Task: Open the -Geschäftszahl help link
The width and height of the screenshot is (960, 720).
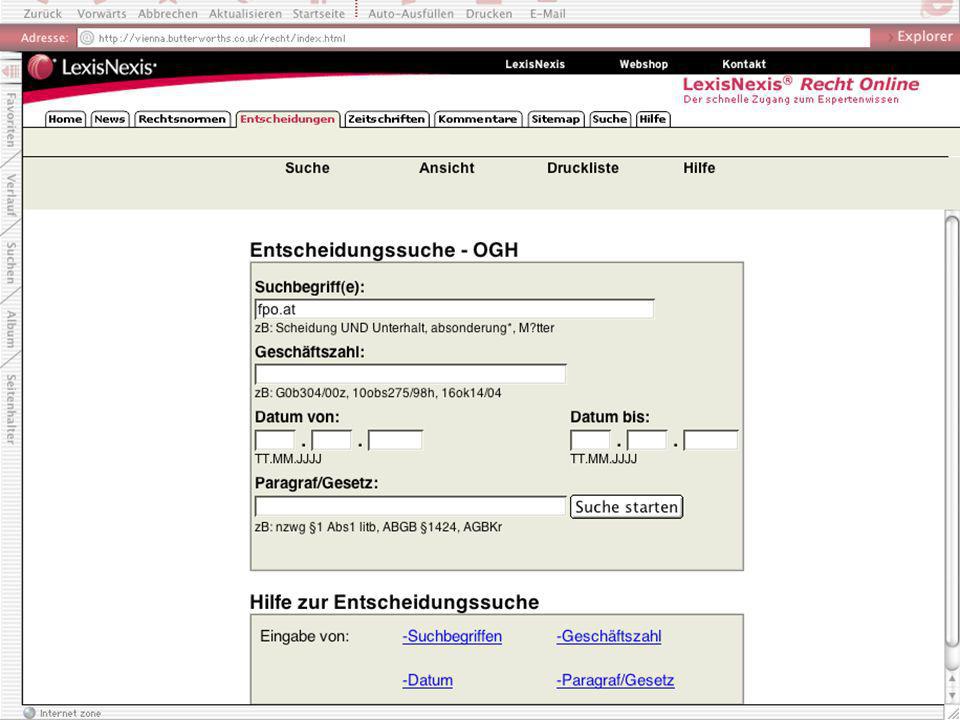Action: (x=609, y=636)
